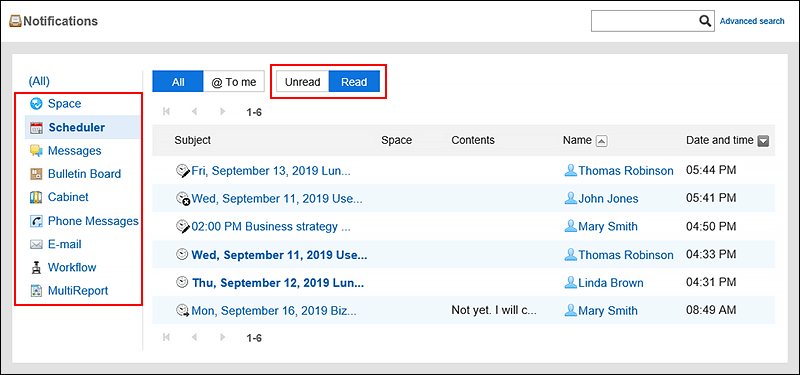
Task: Open Linda Brown profile link
Action: coord(611,283)
